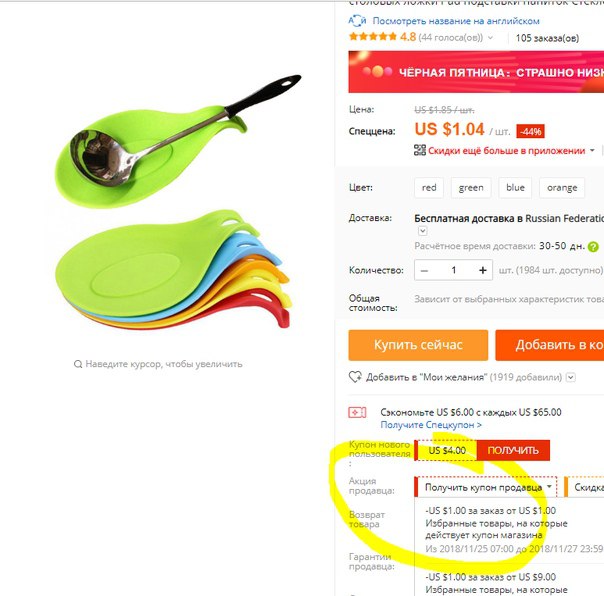Screen dimensions: 604x596
Task: Open the shipping destination dropdown arrow
Action: coord(423,231)
